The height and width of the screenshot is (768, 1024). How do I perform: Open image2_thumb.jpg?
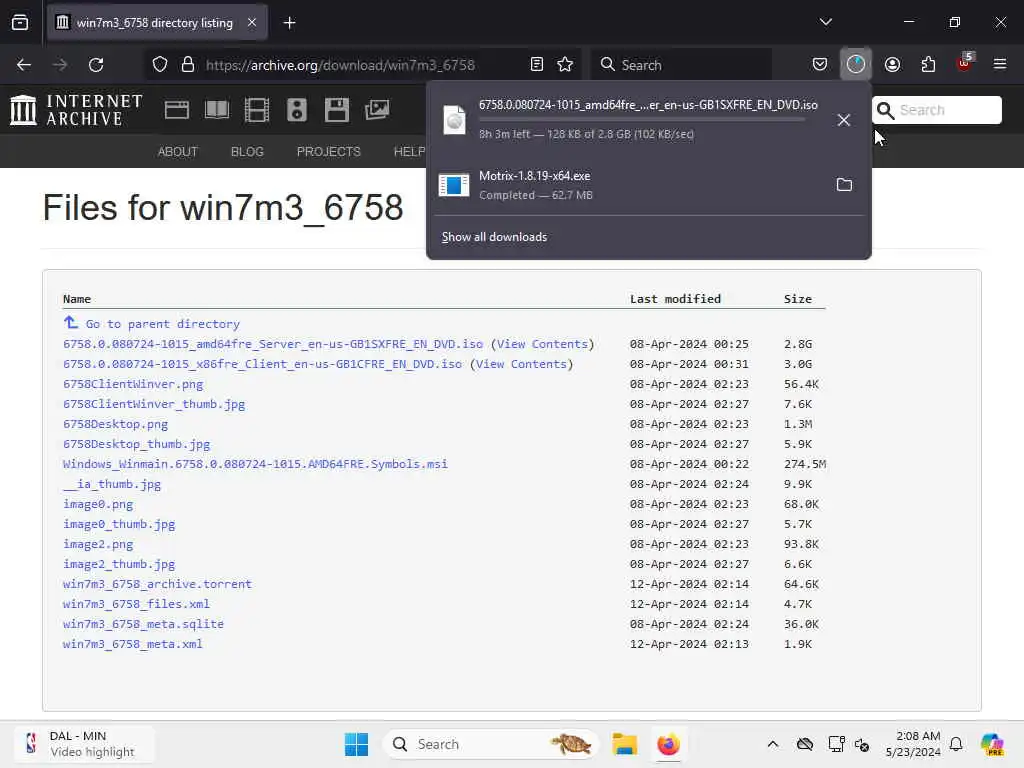point(119,564)
